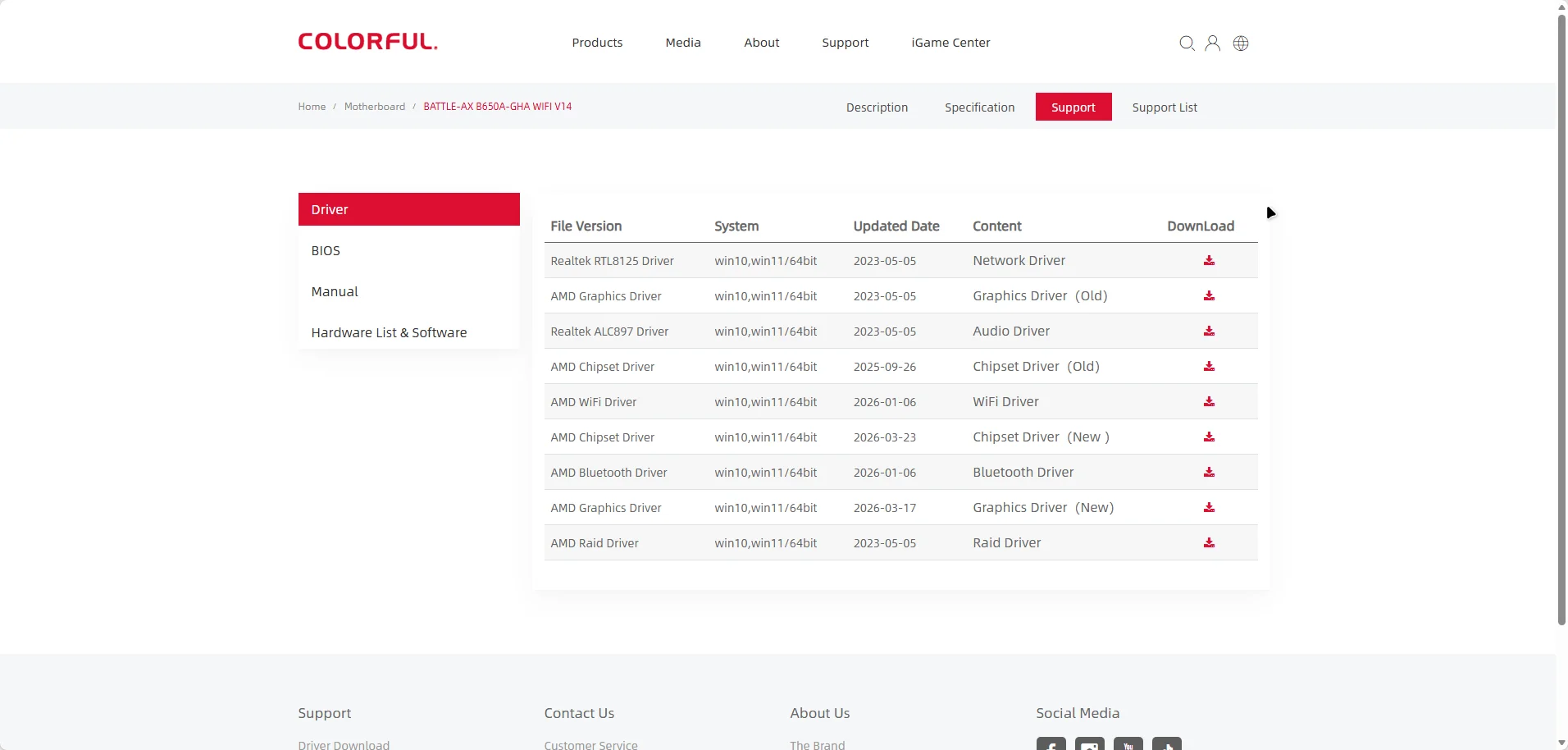Select Driver in the left sidebar

(x=409, y=209)
